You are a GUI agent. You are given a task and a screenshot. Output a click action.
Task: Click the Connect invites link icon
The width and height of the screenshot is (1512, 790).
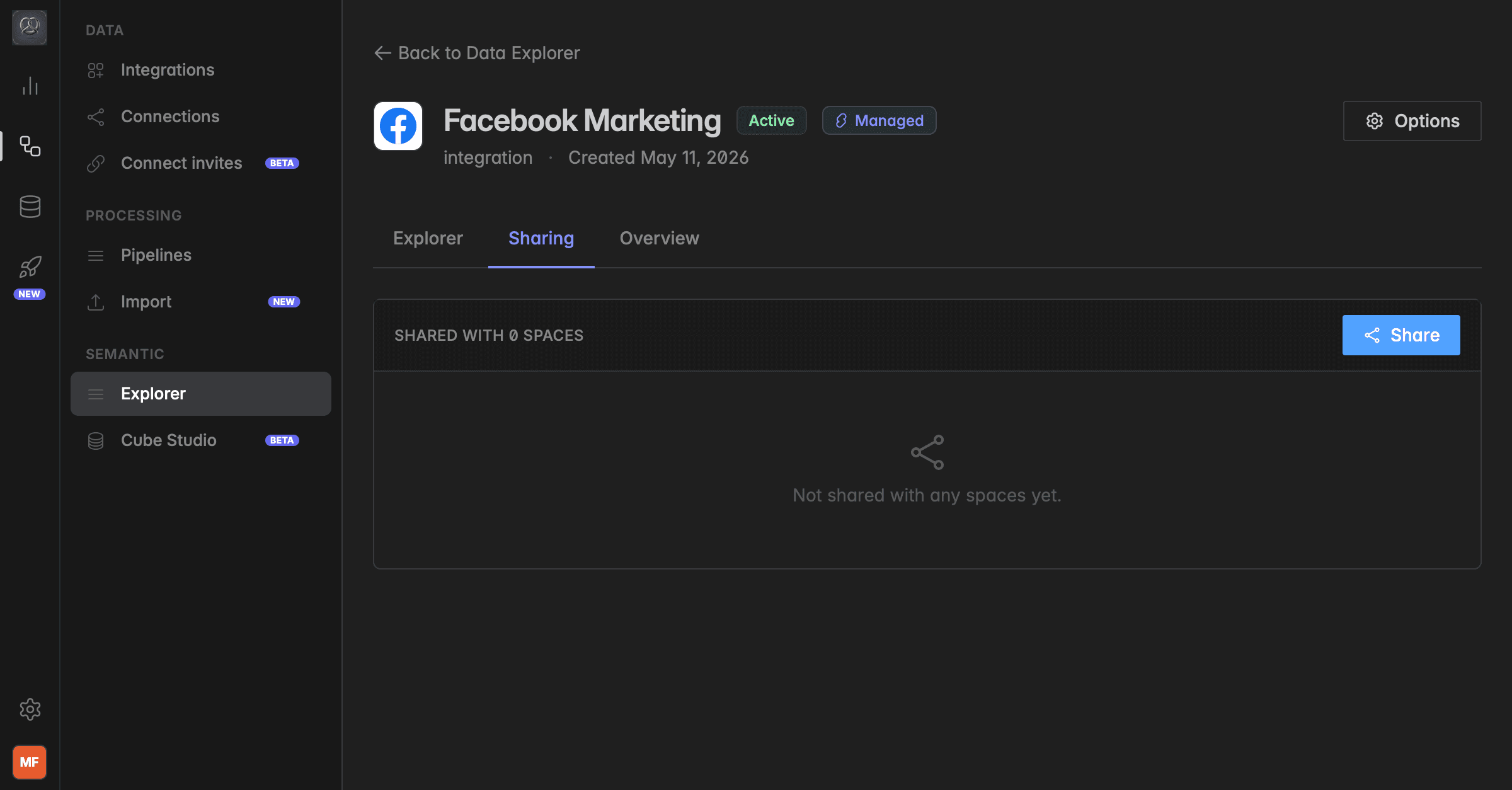(x=96, y=163)
